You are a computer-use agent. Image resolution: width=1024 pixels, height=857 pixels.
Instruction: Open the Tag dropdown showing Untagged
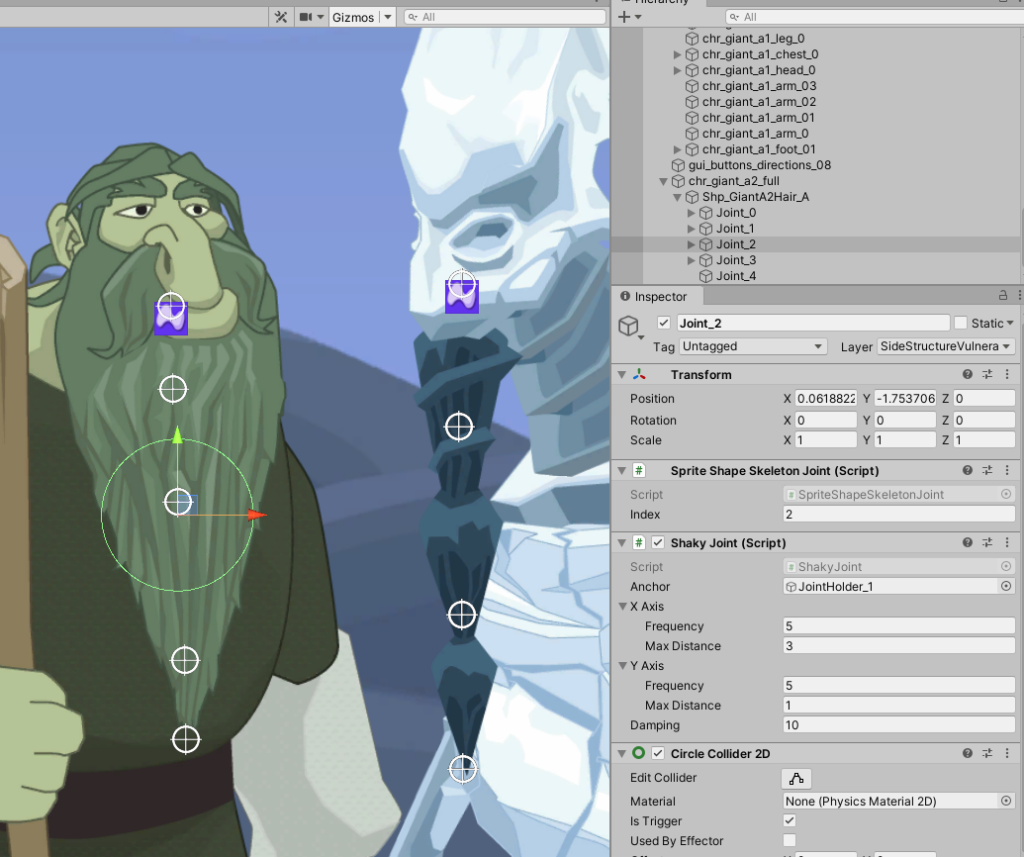pos(752,346)
